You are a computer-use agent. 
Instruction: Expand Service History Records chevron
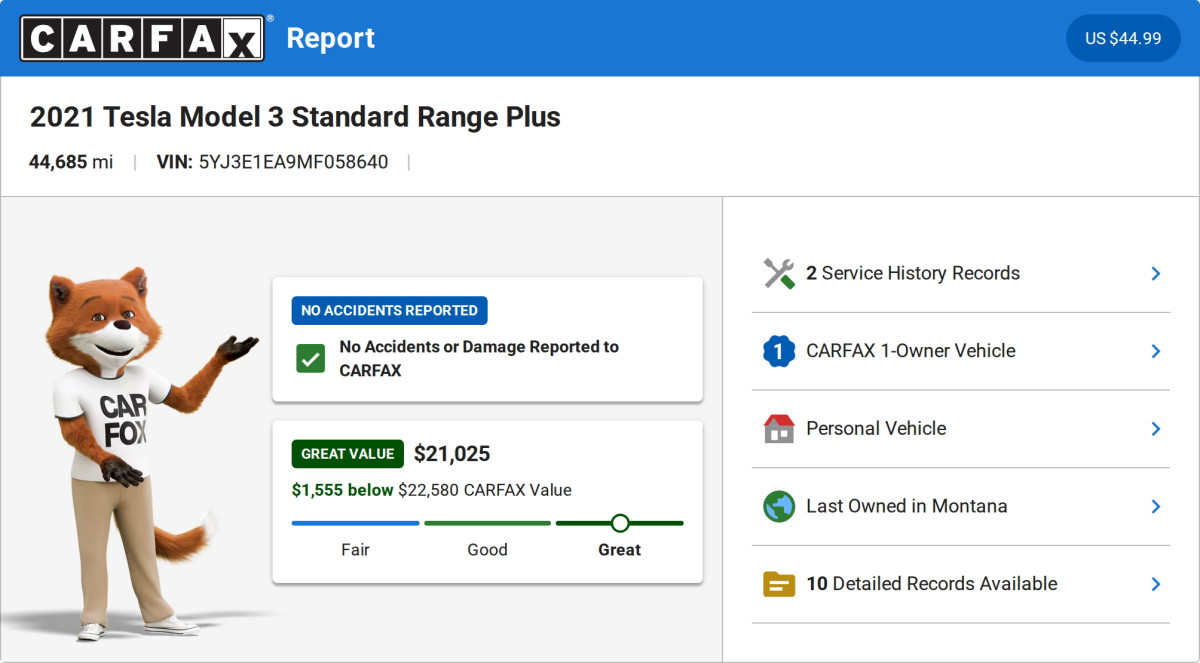[x=1155, y=273]
